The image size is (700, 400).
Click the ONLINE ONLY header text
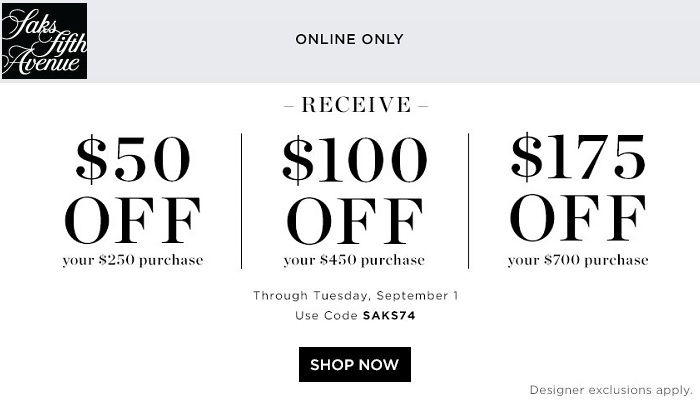(x=349, y=40)
